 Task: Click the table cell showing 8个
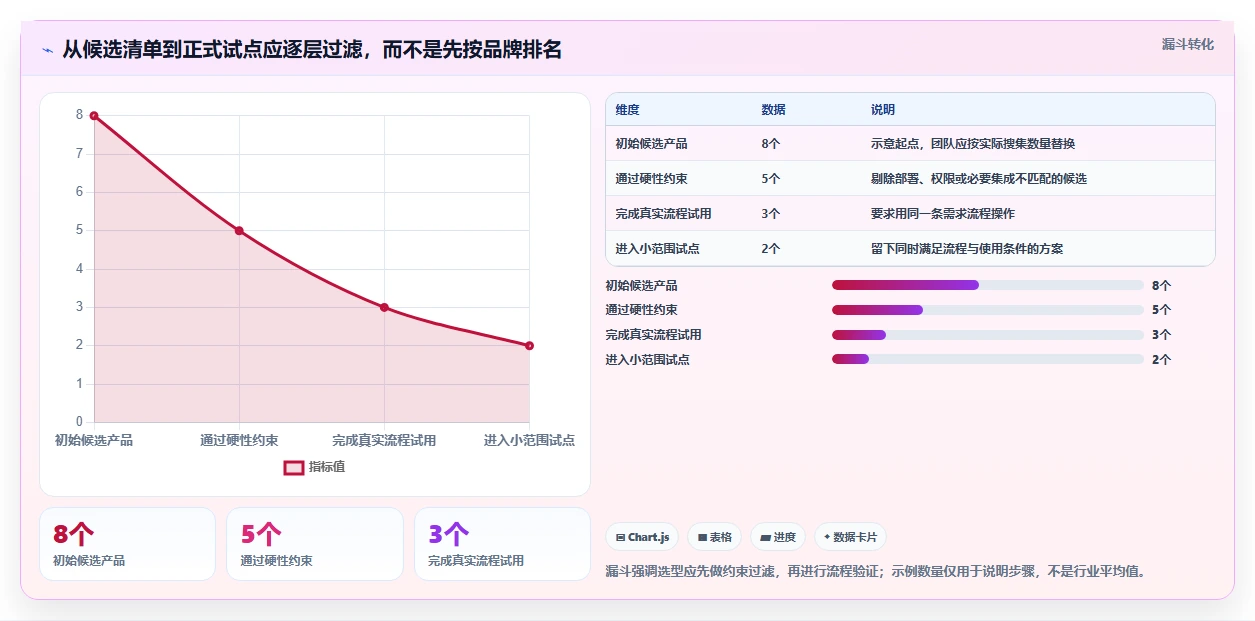tap(771, 144)
